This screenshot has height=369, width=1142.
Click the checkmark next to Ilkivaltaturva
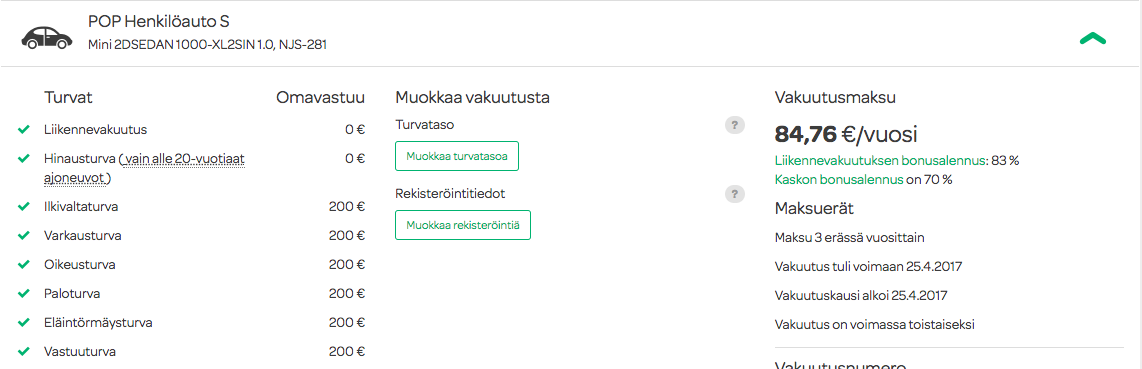pyautogui.click(x=24, y=207)
